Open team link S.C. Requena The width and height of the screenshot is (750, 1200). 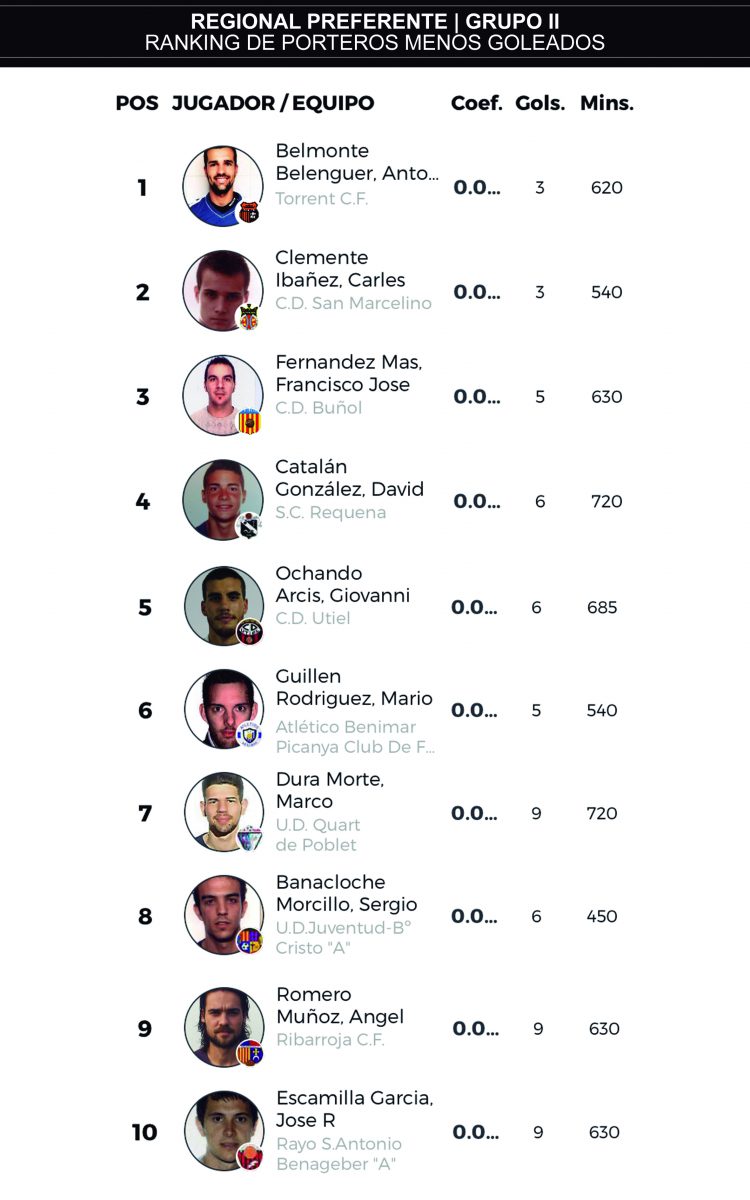pyautogui.click(x=330, y=513)
